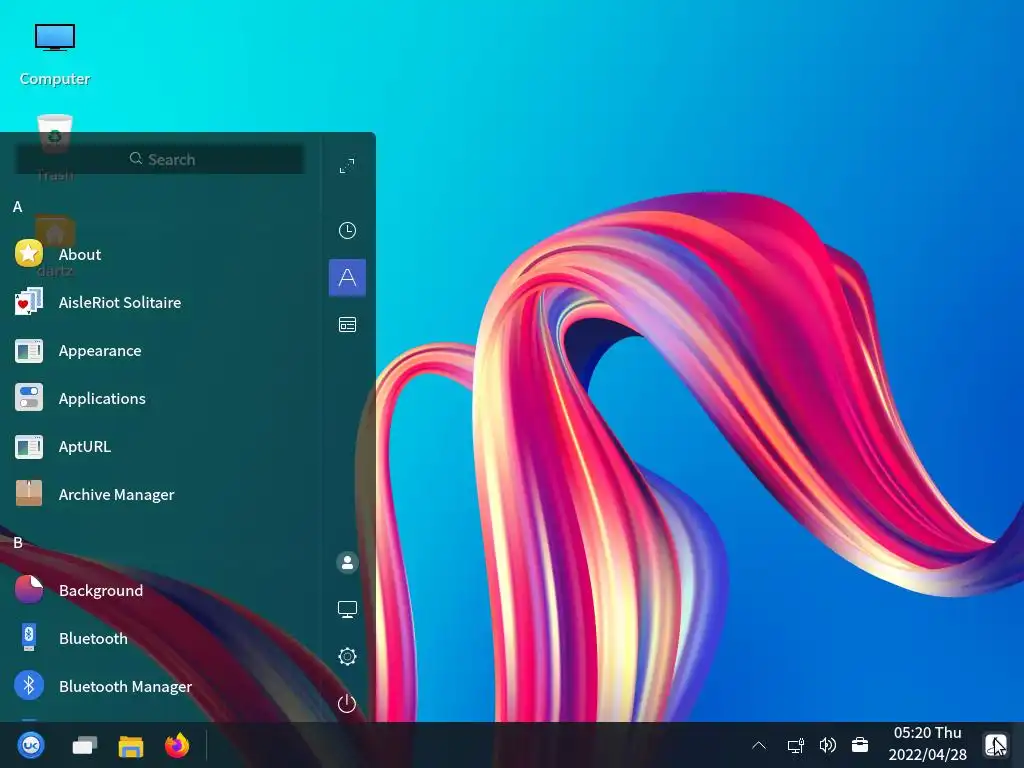This screenshot has width=1024, height=768.
Task: Open the user account icon in menu sidebar
Action: click(347, 562)
